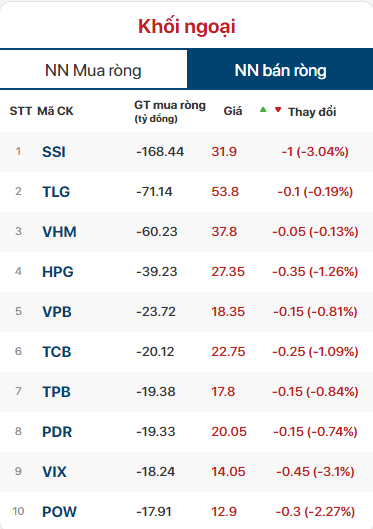The height and width of the screenshot is (529, 373).
Task: Sort descending with red down arrow
Action: click(278, 109)
